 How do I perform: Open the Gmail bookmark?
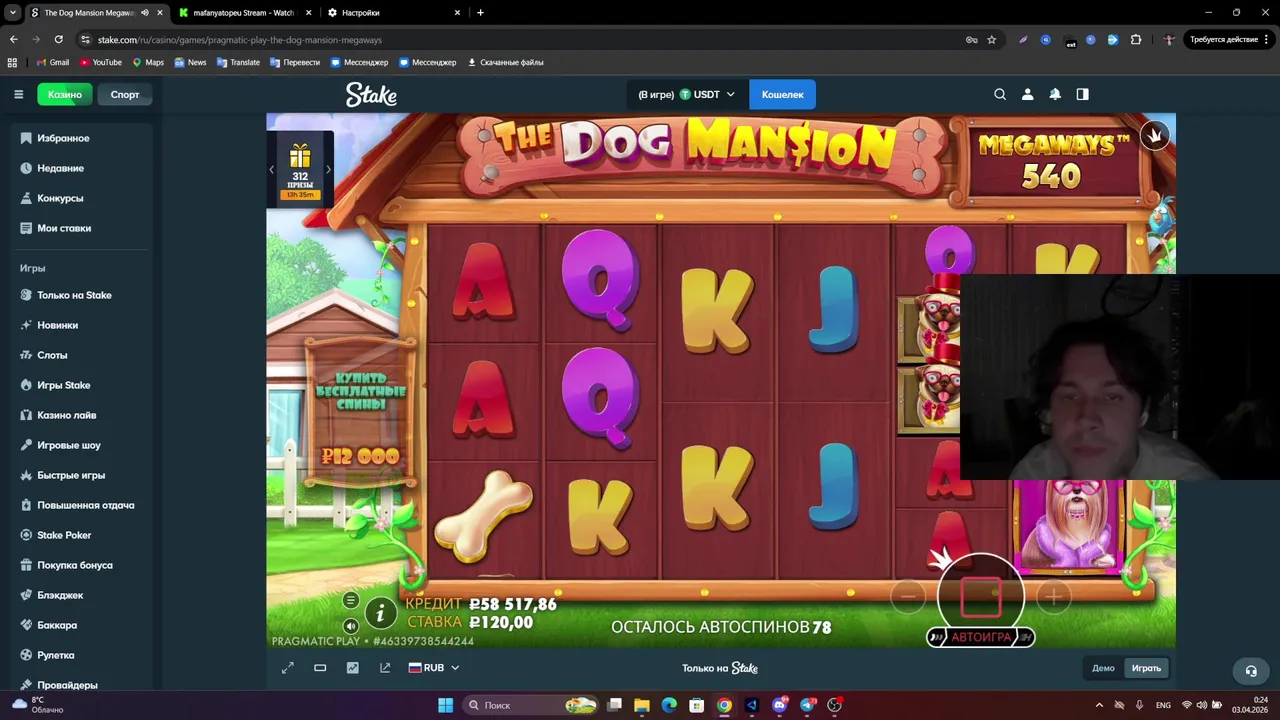tap(53, 62)
